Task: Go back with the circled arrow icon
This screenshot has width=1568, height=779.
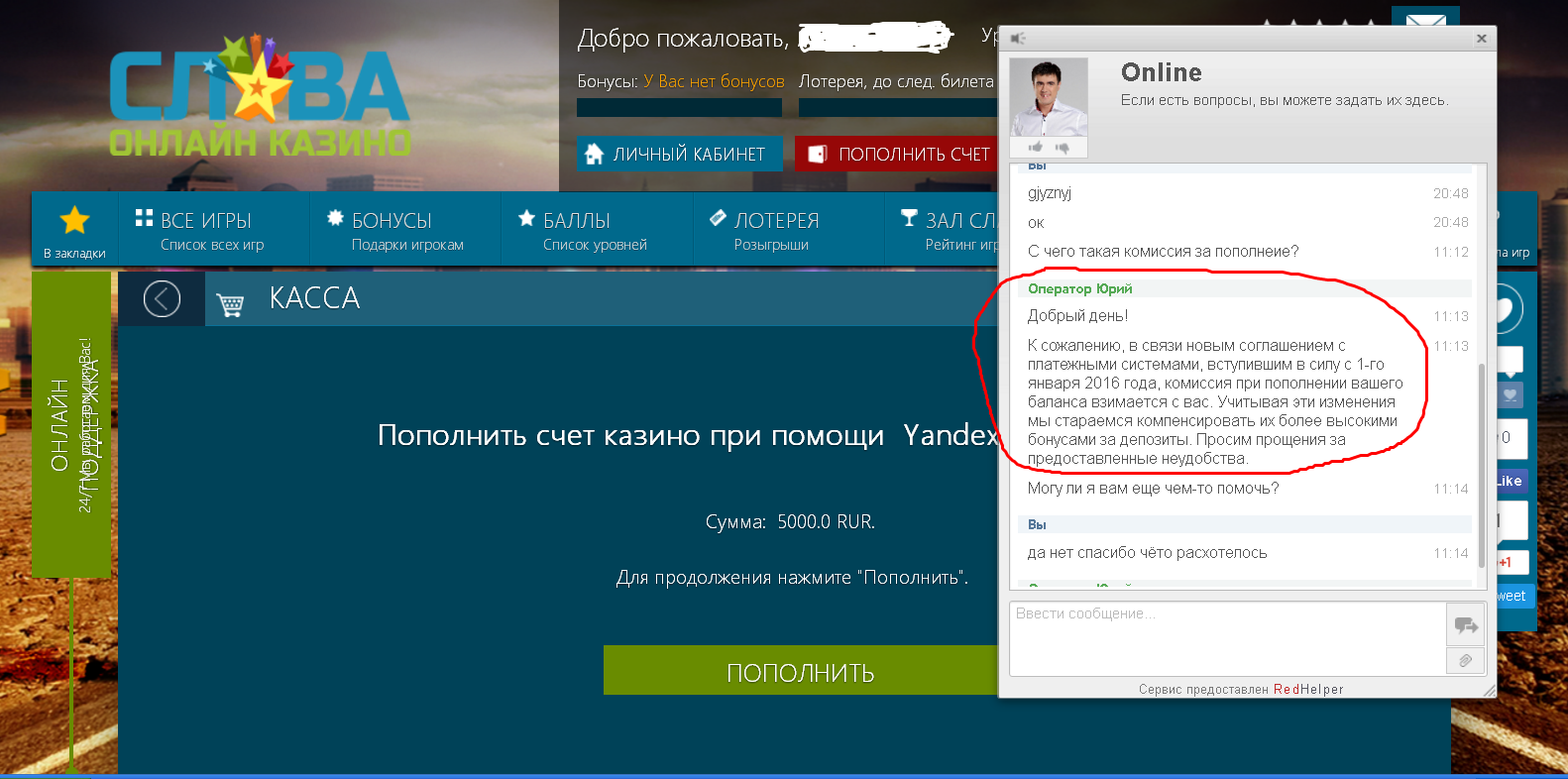Action: [162, 298]
